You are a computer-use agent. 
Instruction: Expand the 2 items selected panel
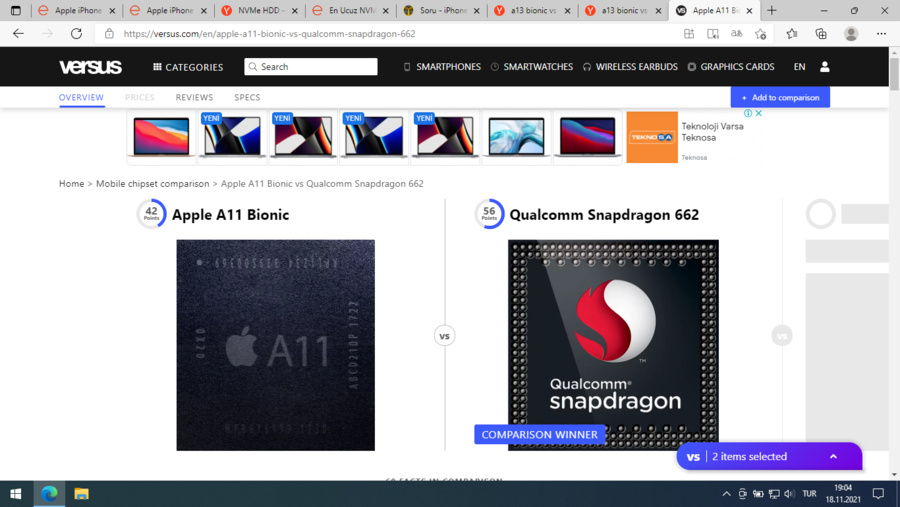(769, 456)
